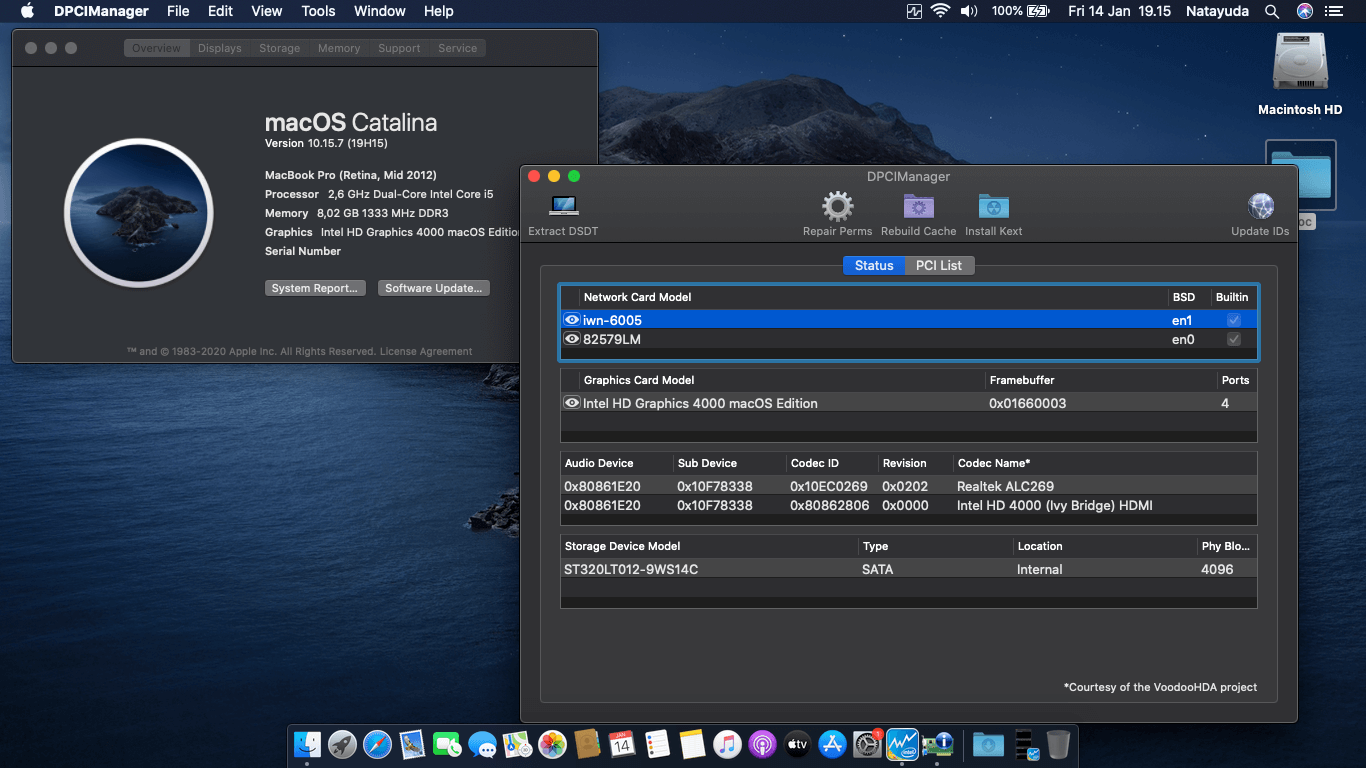
Task: Open the volume control in menu bar
Action: click(968, 12)
